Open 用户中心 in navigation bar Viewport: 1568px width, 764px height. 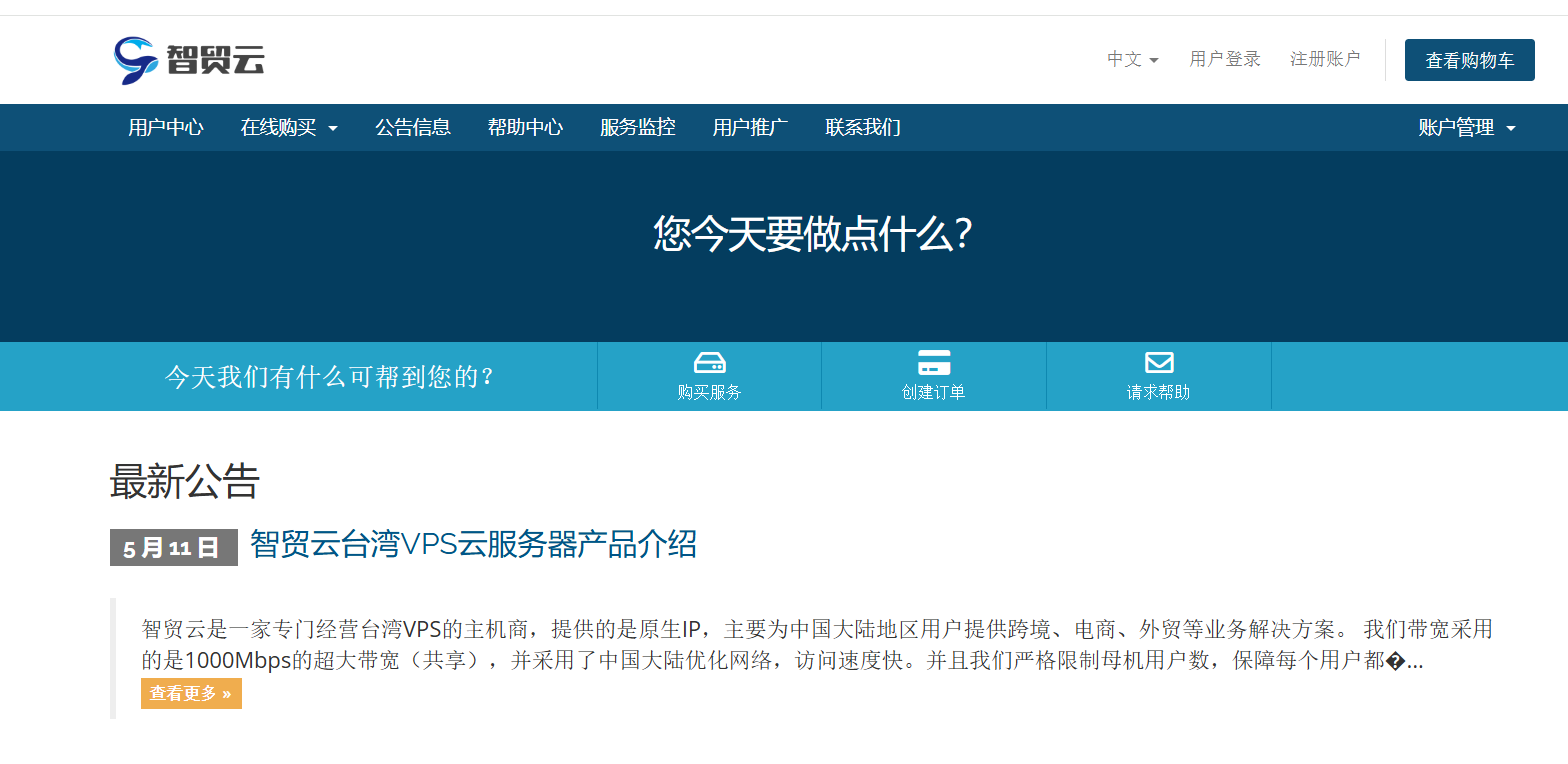(x=166, y=127)
